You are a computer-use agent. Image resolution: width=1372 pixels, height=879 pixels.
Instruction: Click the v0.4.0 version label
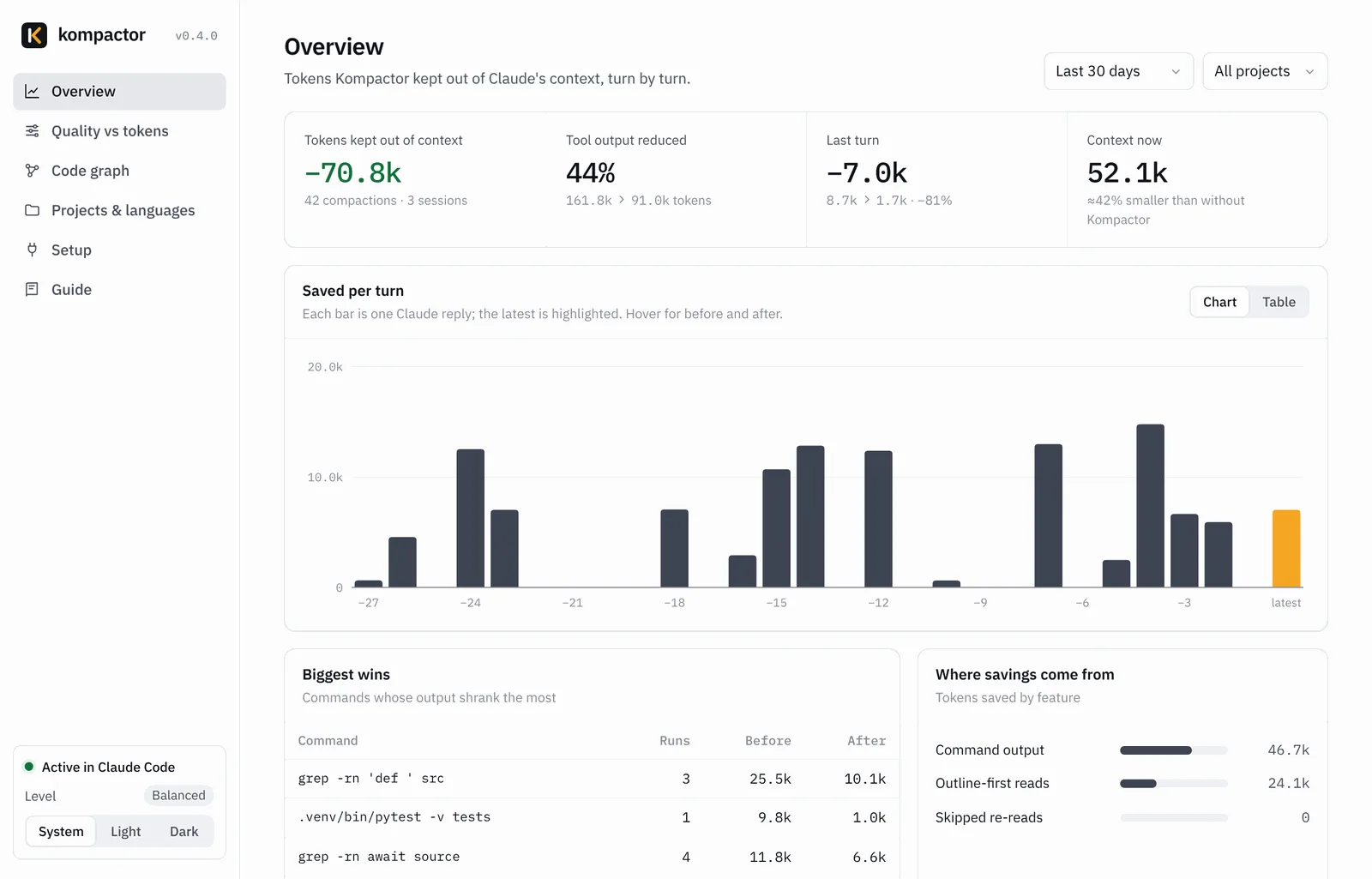pyautogui.click(x=196, y=36)
